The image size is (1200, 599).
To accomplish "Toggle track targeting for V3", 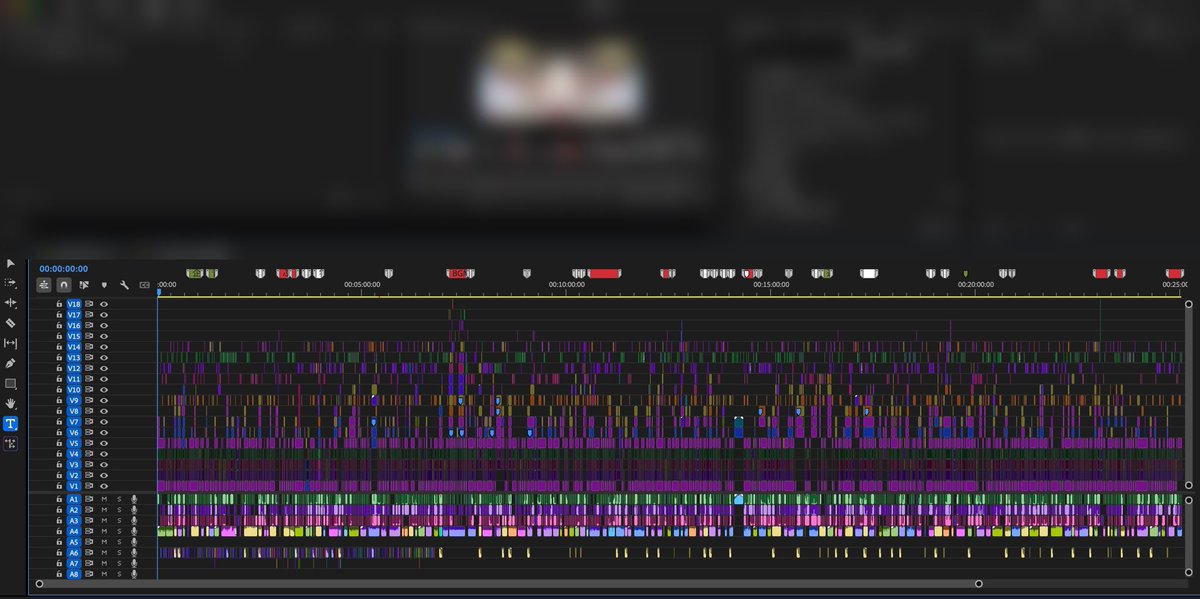I will click(x=74, y=465).
